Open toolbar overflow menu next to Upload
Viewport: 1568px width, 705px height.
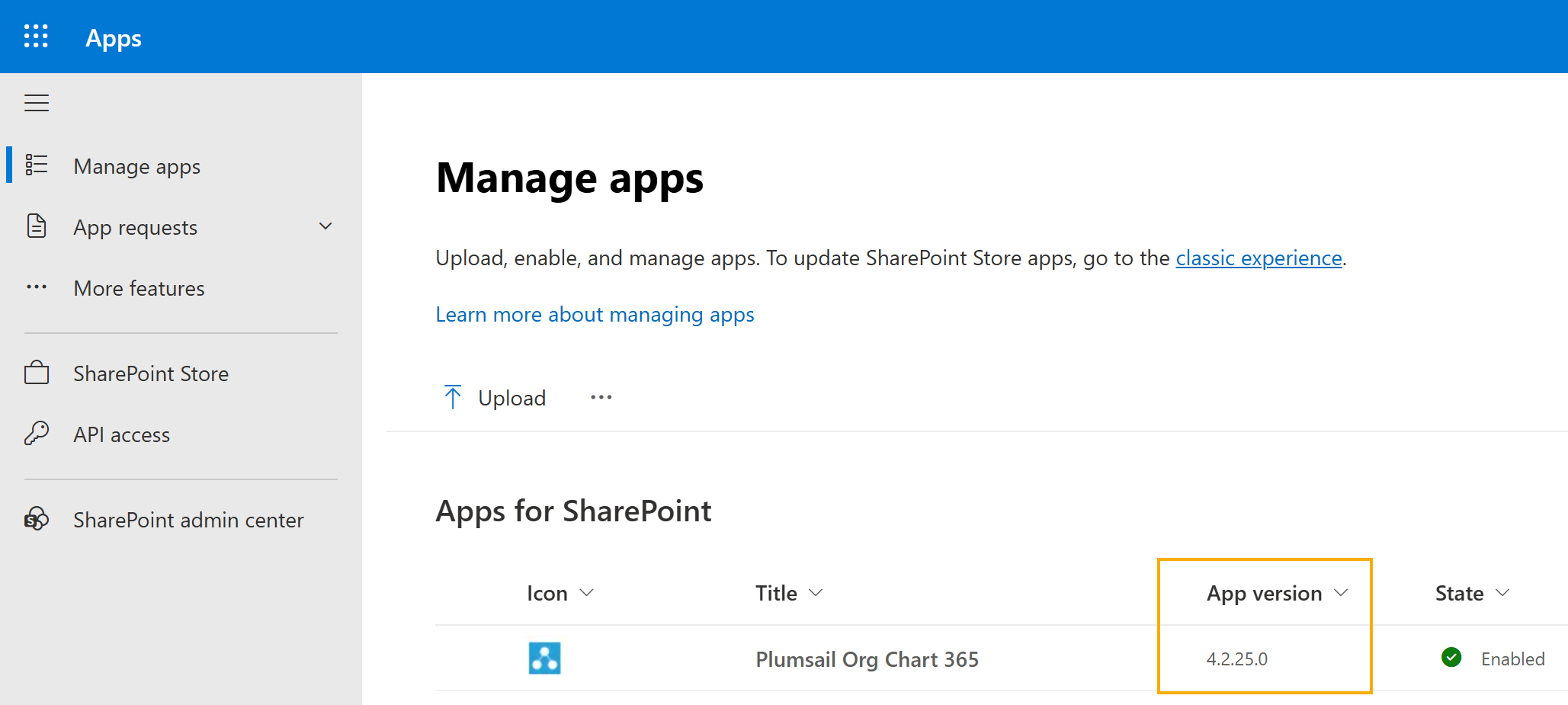(x=601, y=398)
